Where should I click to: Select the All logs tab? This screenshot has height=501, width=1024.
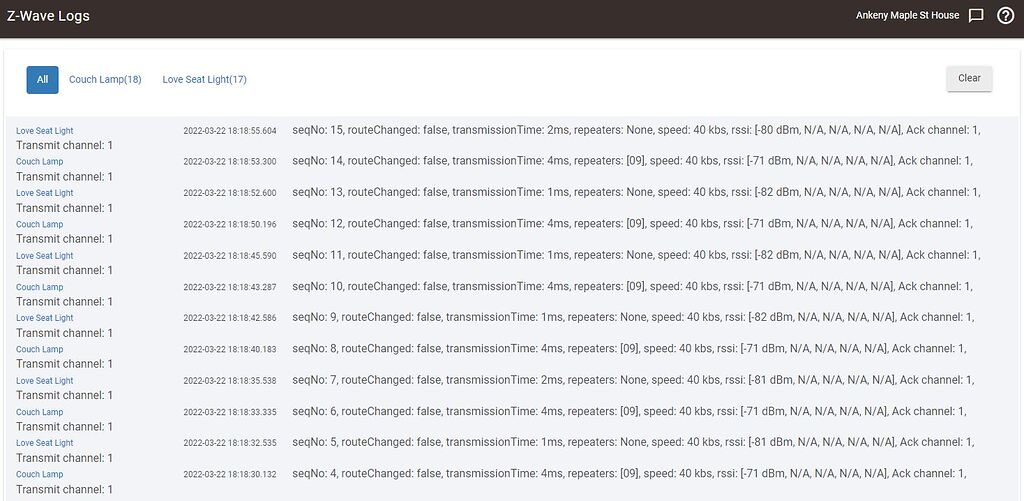pyautogui.click(x=42, y=80)
